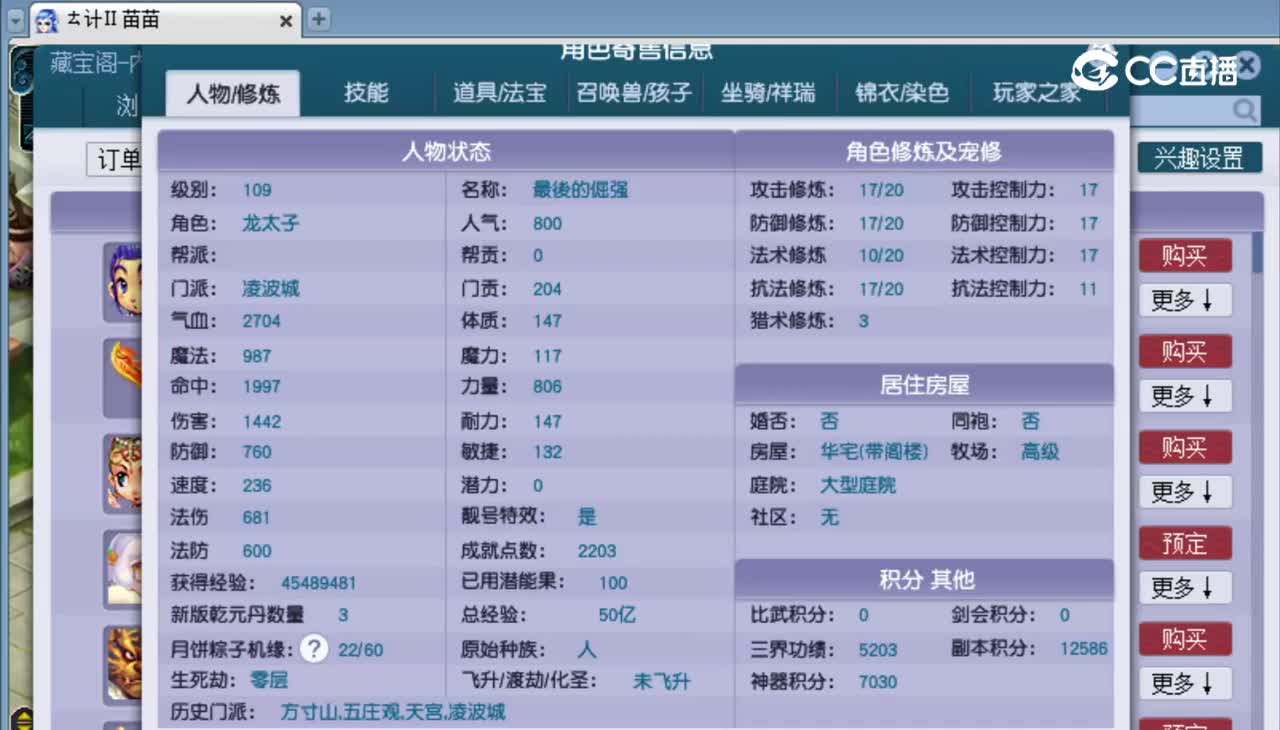Click the 兴趣设置 button

(1199, 158)
